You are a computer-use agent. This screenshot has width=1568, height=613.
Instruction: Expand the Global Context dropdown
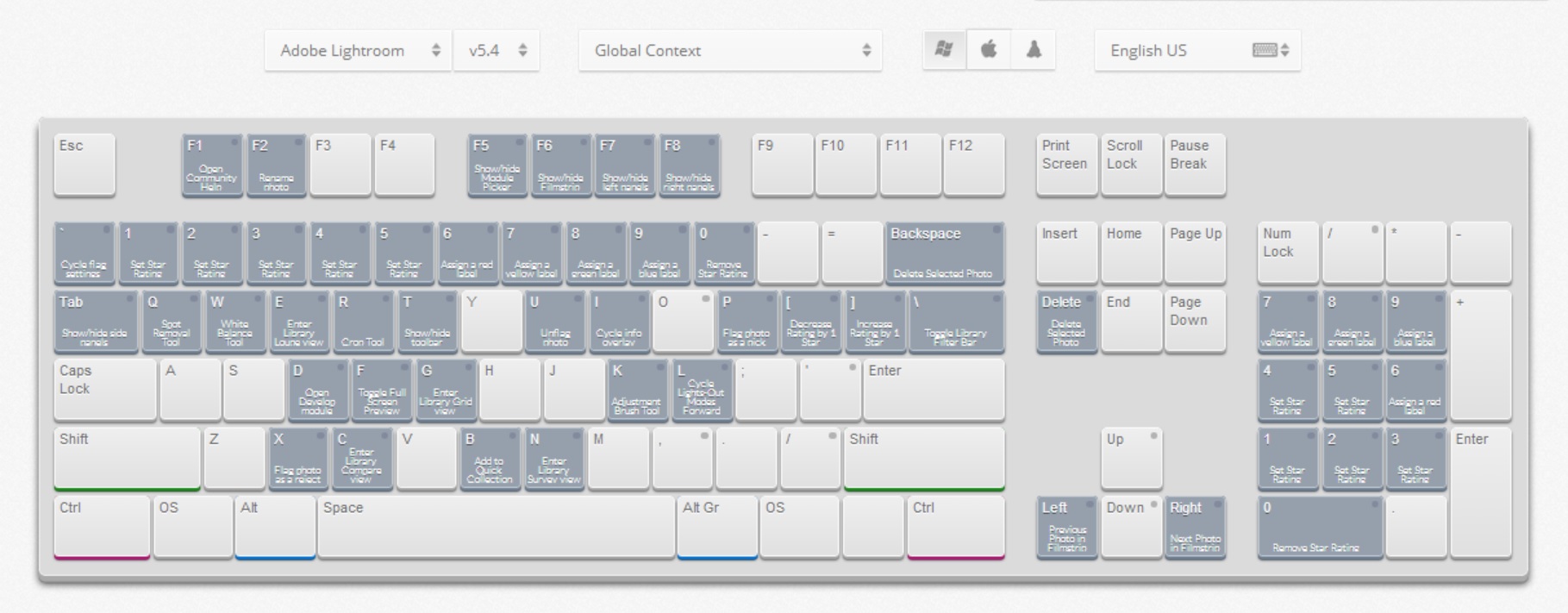730,51
